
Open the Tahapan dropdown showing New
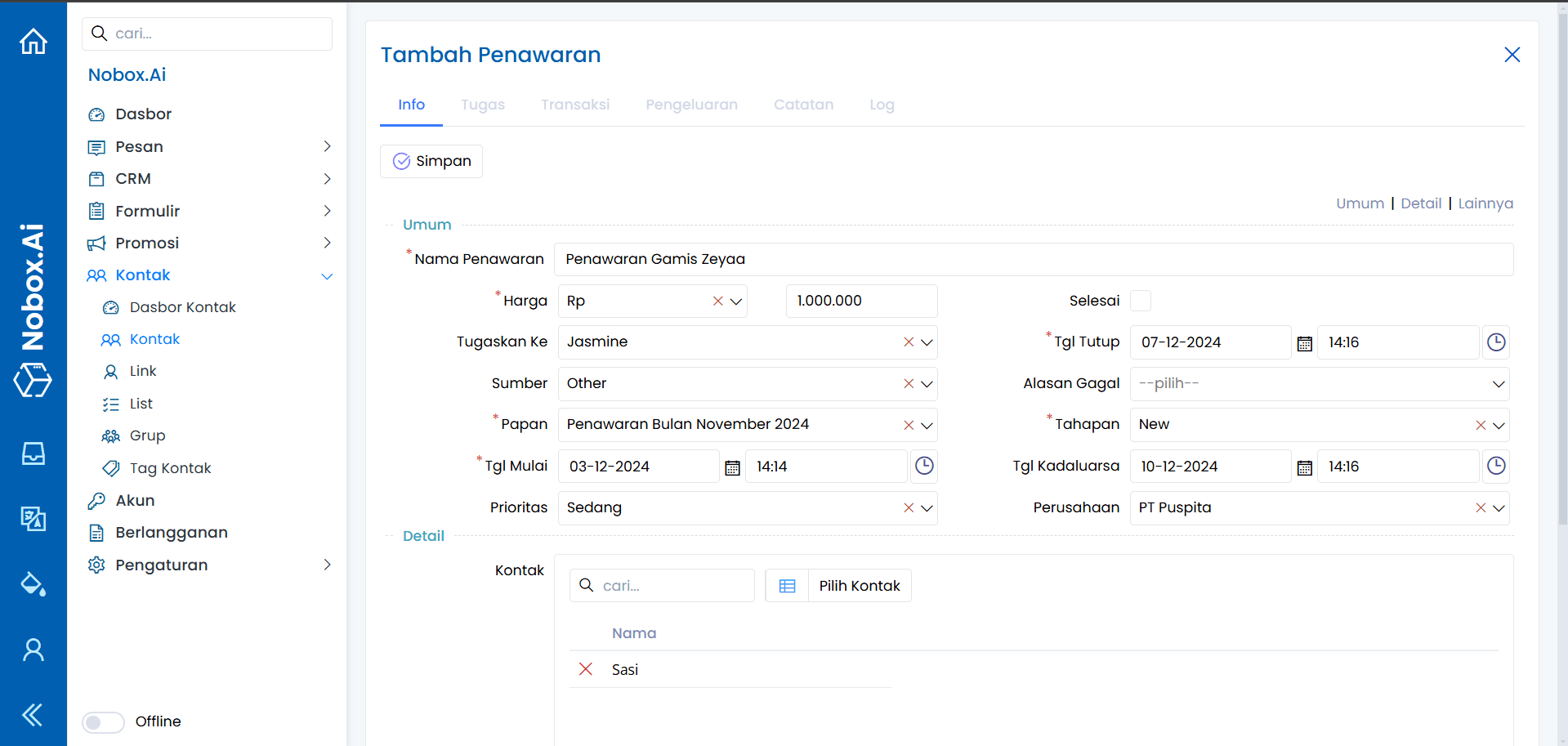[x=1499, y=425]
